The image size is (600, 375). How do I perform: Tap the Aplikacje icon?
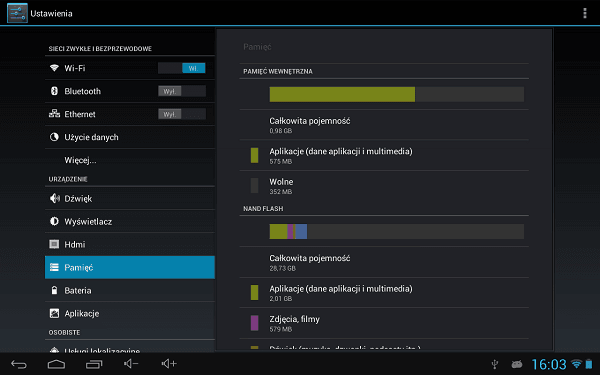(x=54, y=313)
